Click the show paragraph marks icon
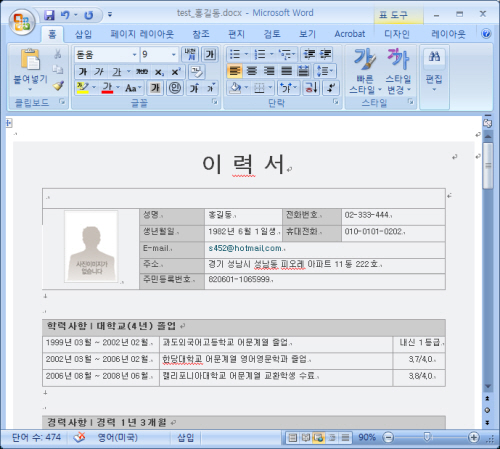The height and width of the screenshot is (449, 500). point(331,88)
